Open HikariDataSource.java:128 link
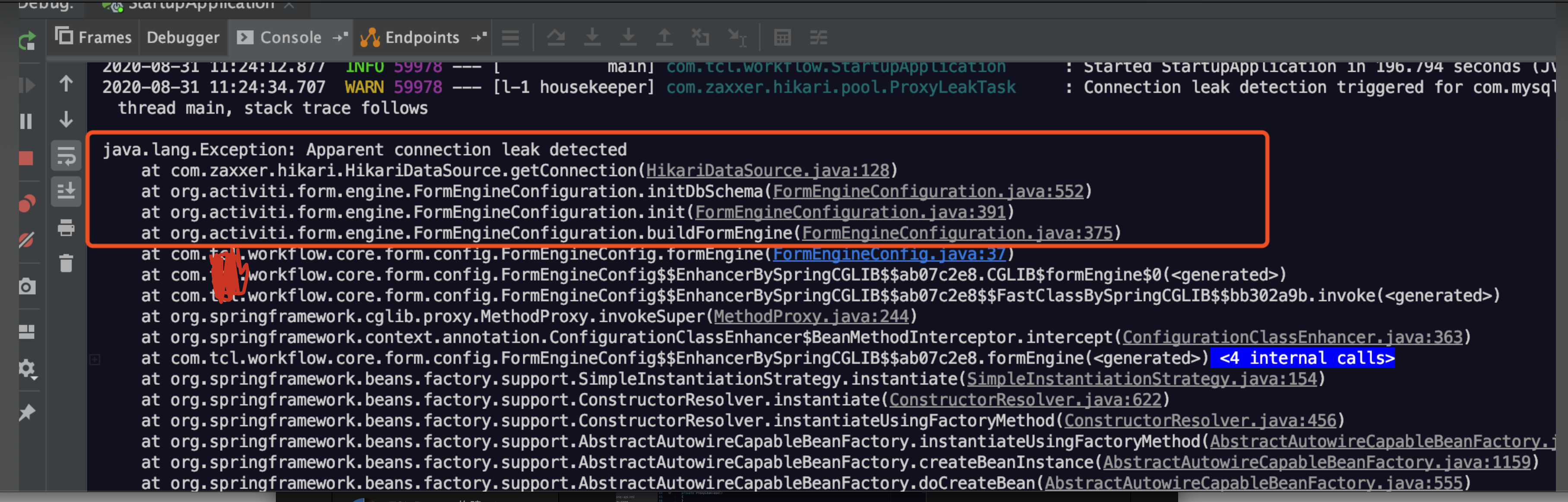The width and height of the screenshot is (1568, 502). (x=768, y=171)
